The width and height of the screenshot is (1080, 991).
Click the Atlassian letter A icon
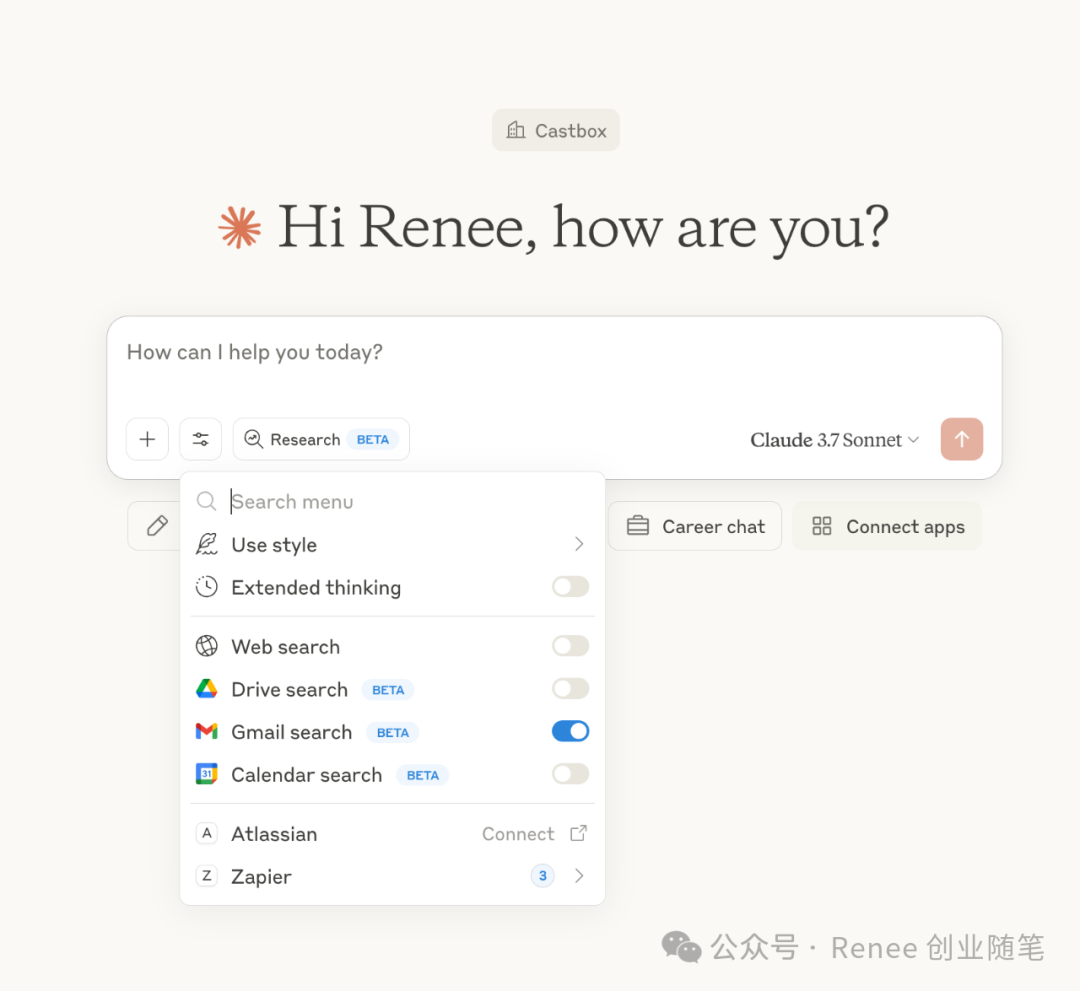coord(207,833)
